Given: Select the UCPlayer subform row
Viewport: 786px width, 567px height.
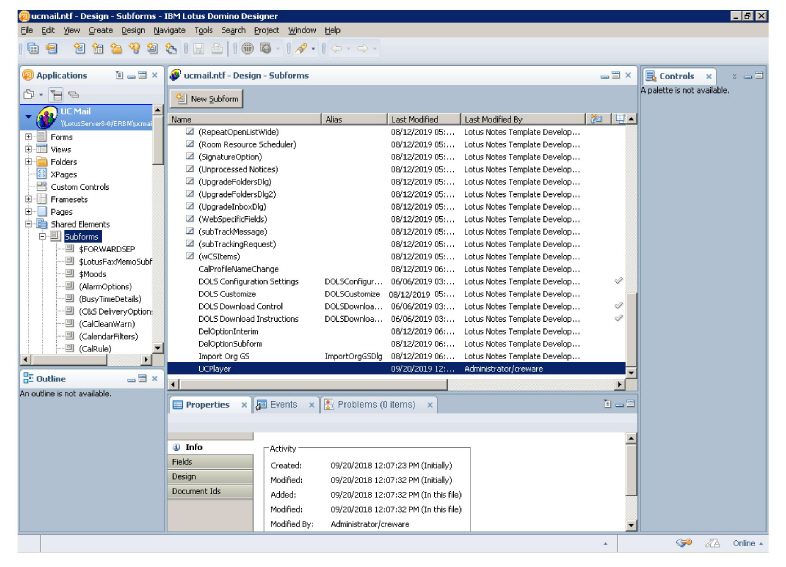Looking at the screenshot, I should tap(397, 368).
